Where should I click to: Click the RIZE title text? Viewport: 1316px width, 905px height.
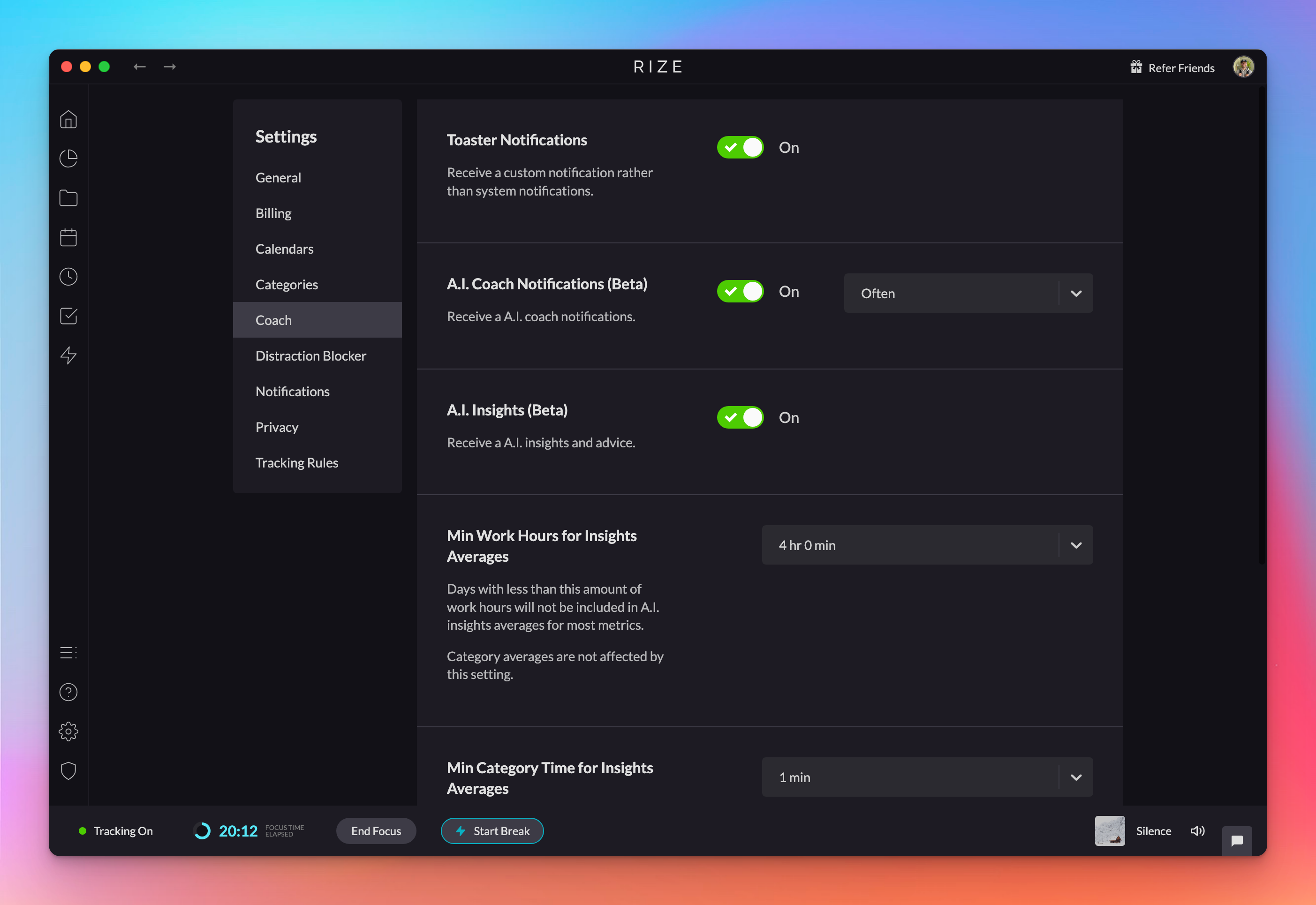coord(658,67)
